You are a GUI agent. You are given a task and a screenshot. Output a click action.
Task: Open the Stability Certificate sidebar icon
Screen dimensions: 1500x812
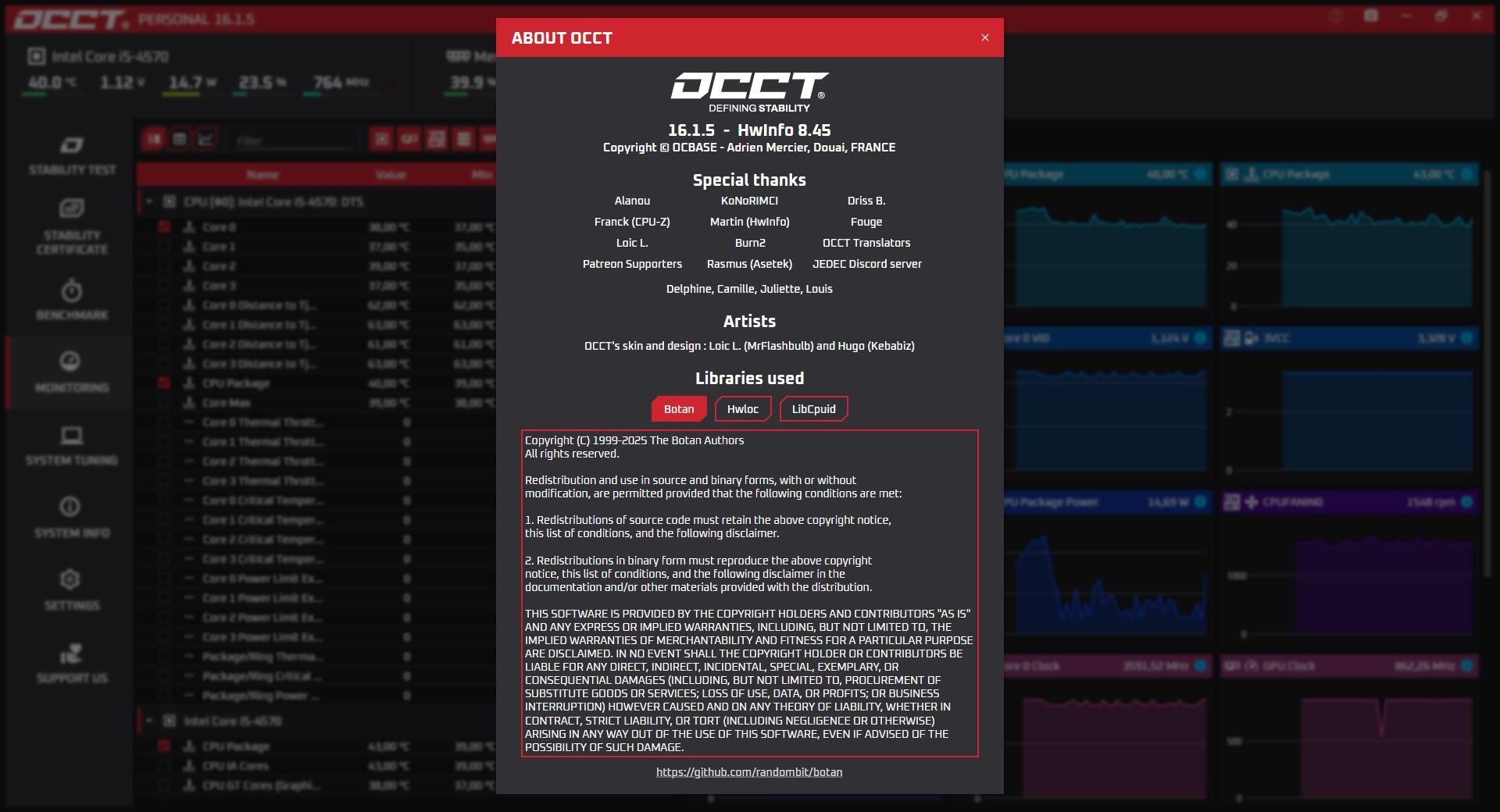[x=72, y=208]
